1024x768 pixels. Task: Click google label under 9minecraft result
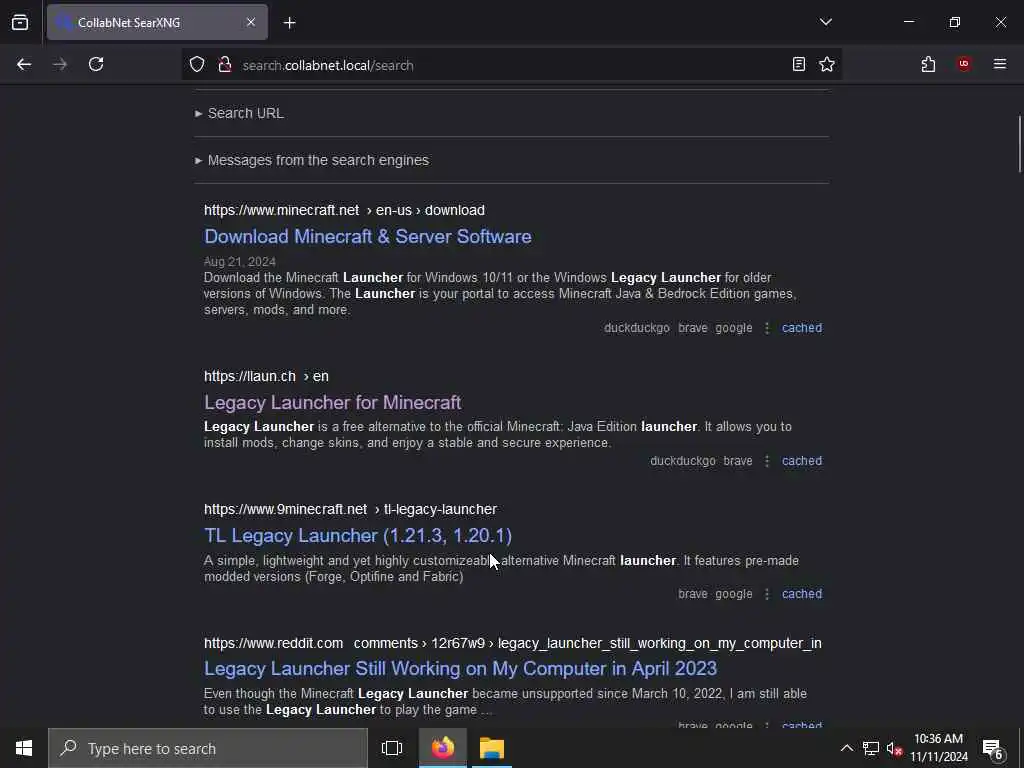733,594
